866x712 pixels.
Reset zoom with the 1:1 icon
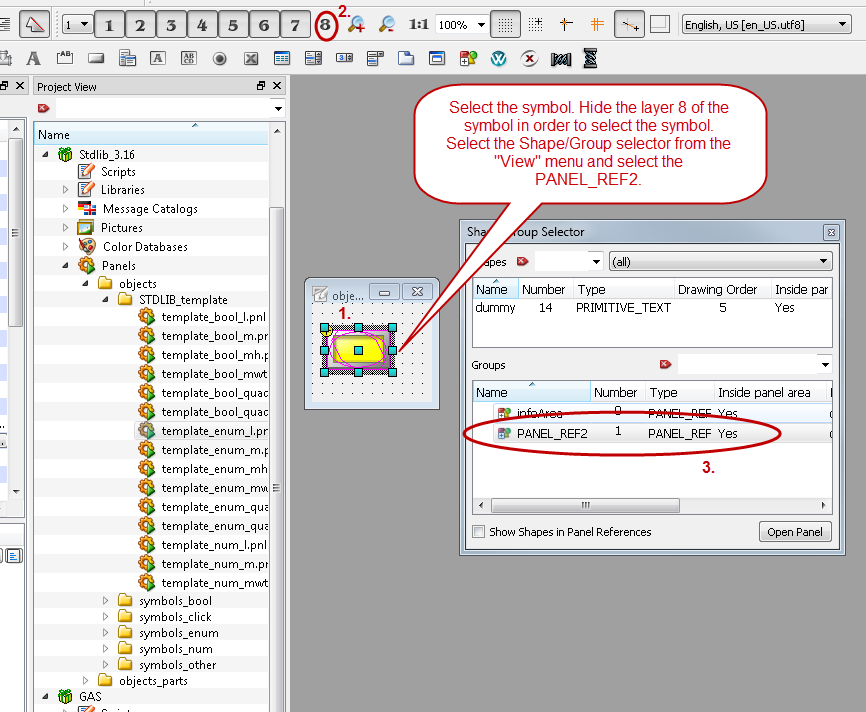[x=419, y=25]
